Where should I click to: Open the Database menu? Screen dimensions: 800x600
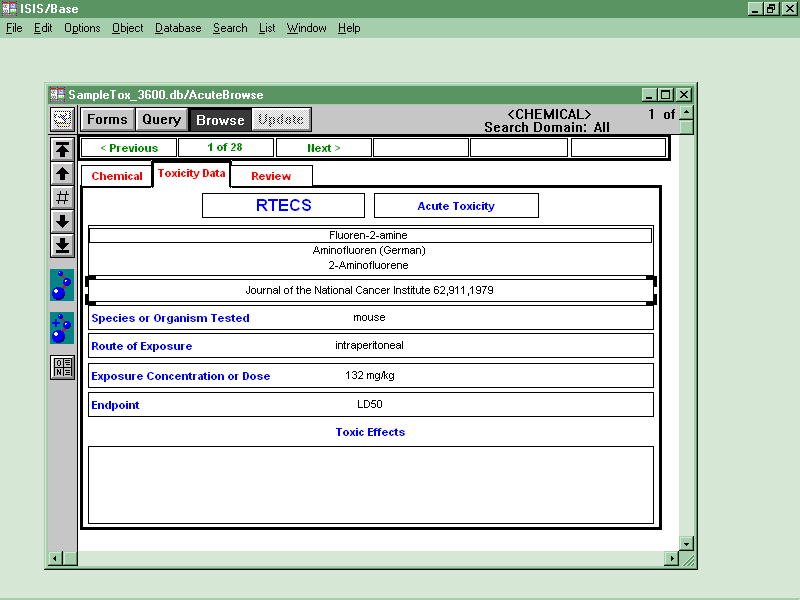coord(178,28)
